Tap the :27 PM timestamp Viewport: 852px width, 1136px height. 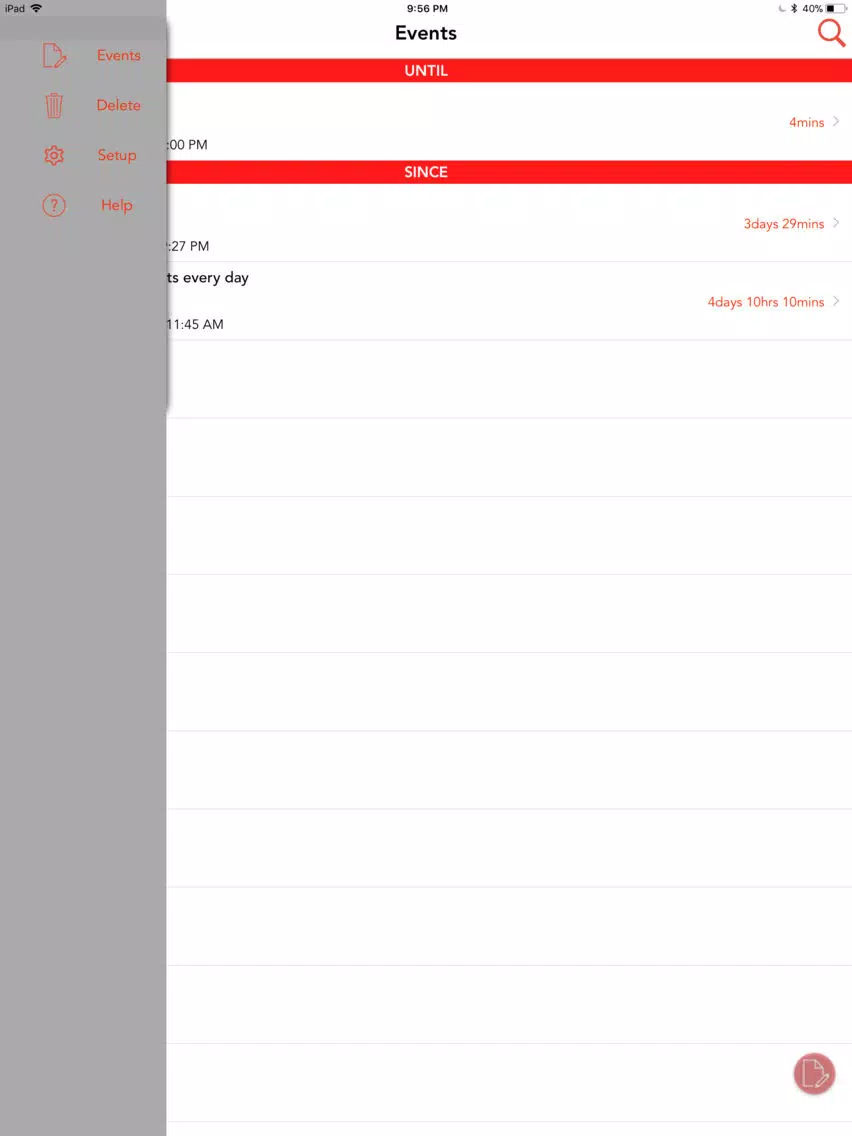[x=188, y=246]
